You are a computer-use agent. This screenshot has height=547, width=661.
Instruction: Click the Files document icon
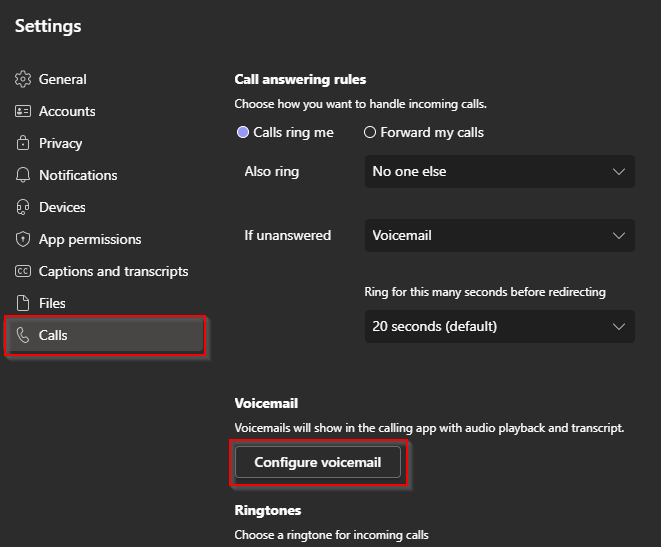click(23, 303)
